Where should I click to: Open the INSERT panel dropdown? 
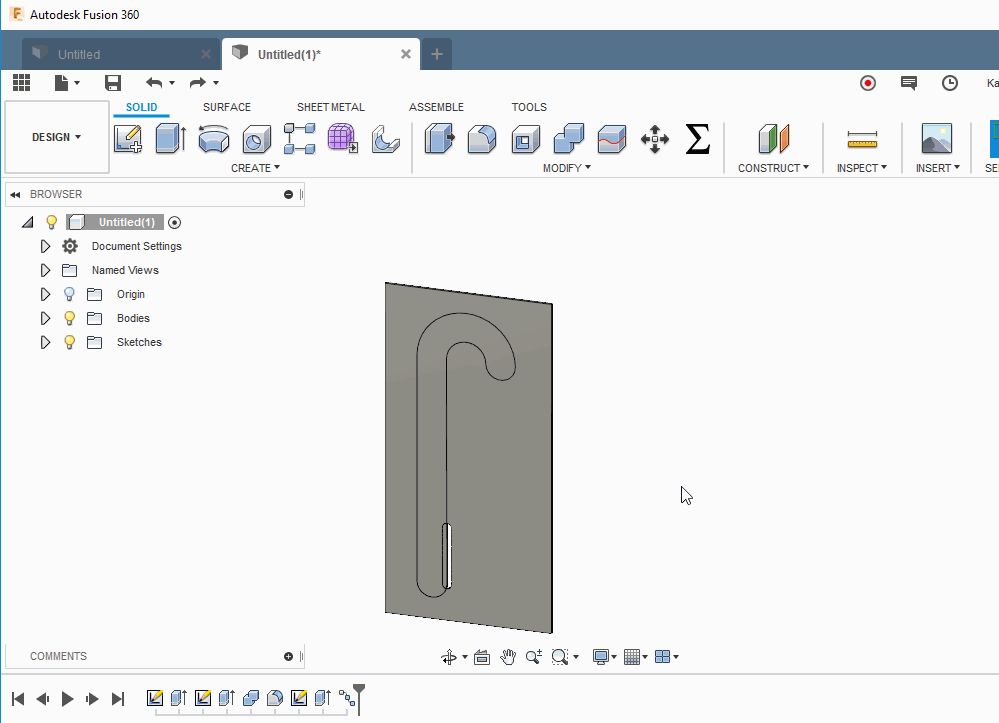pos(937,168)
